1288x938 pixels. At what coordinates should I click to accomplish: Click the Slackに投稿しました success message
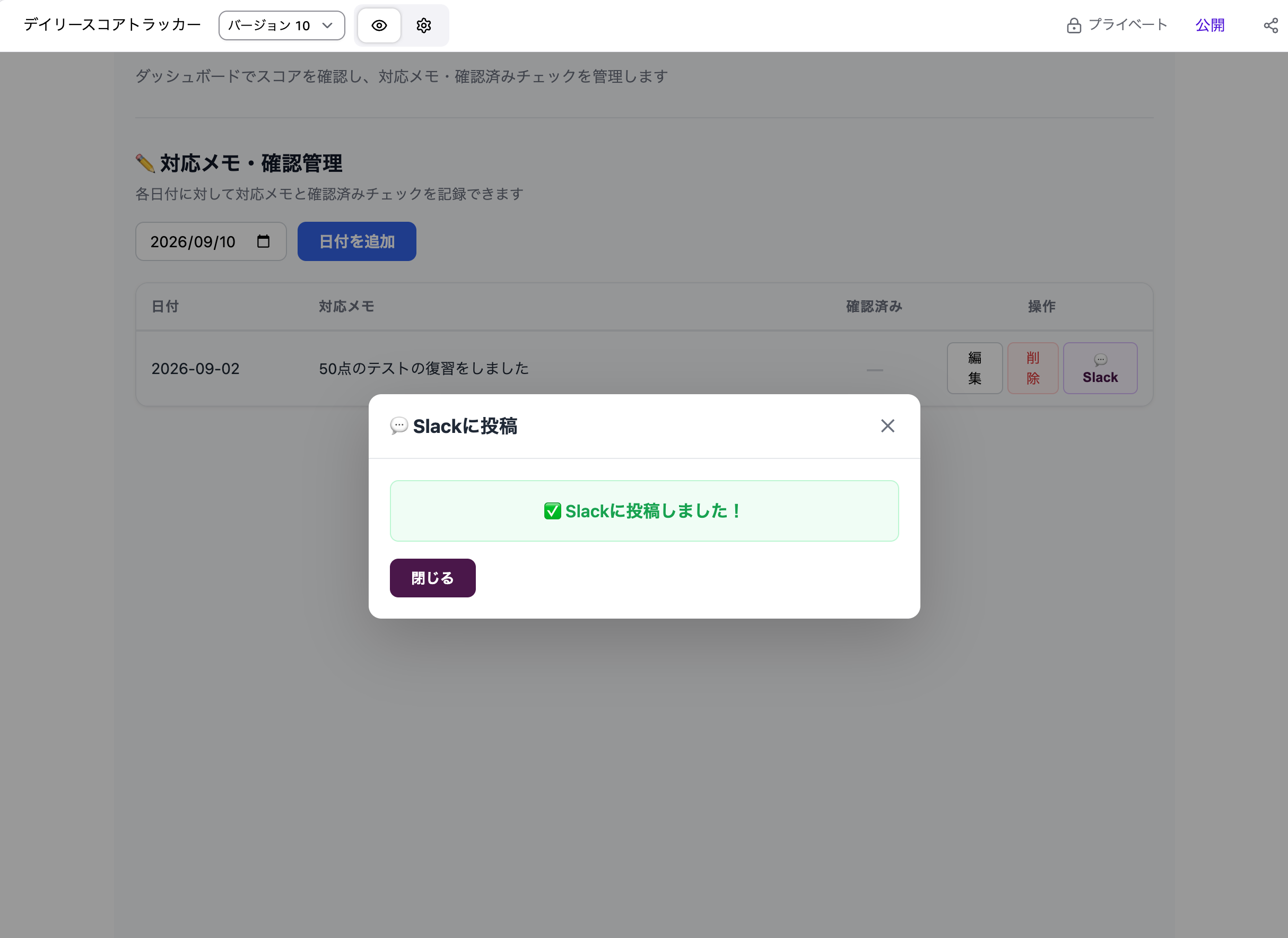click(644, 511)
